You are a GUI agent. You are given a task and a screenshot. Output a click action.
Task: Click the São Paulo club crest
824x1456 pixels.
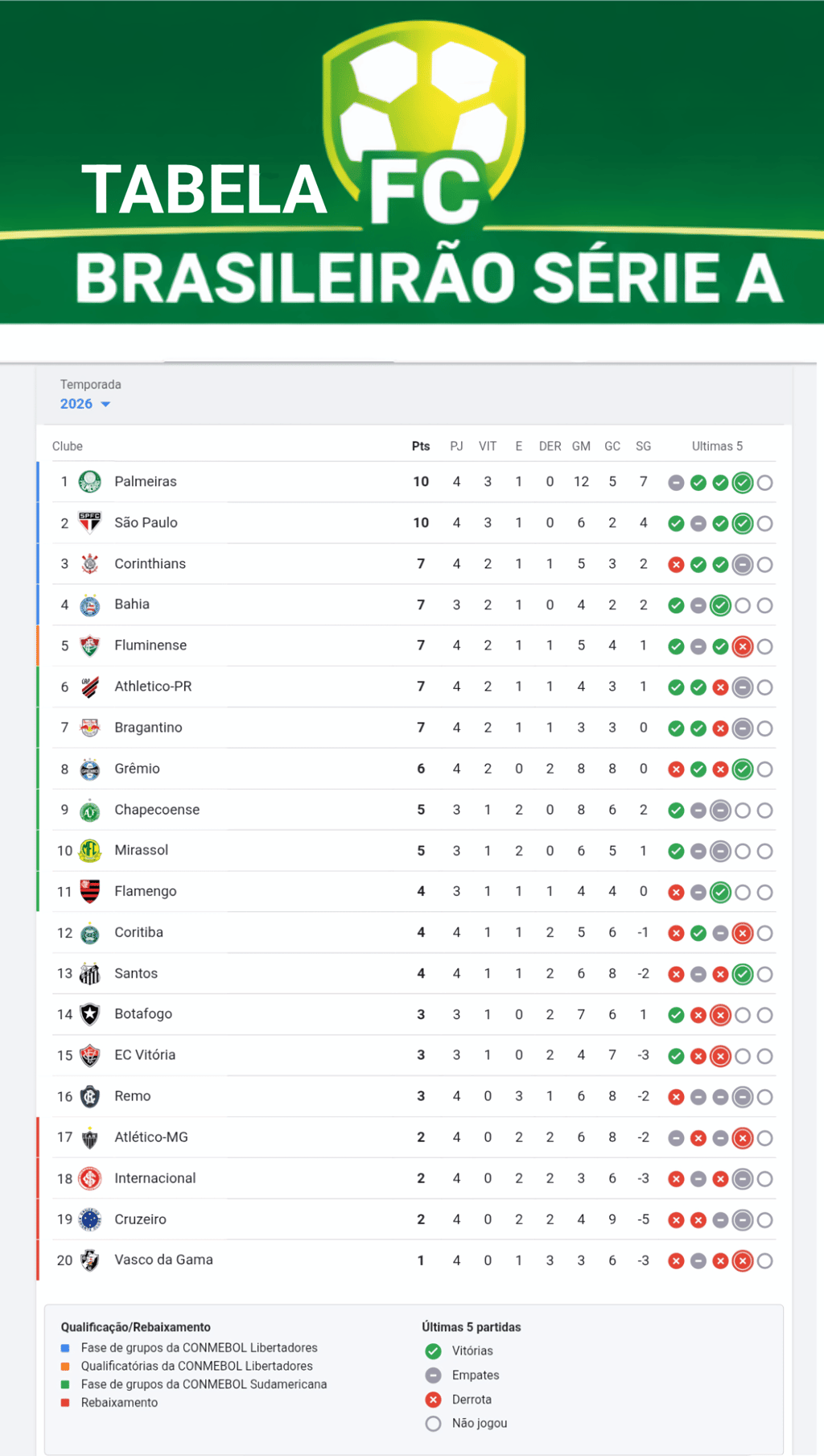coord(89,523)
